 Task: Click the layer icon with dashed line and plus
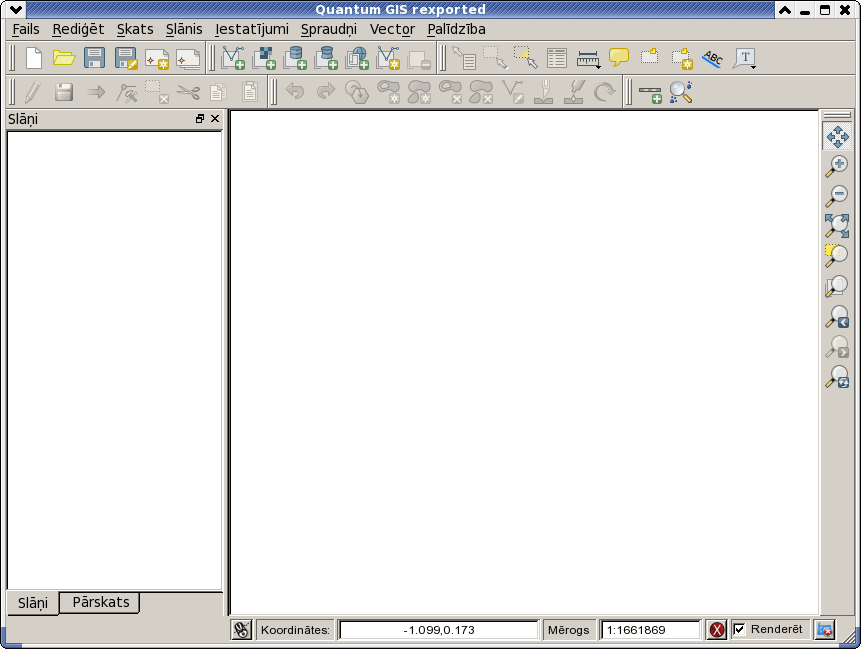pos(650,93)
